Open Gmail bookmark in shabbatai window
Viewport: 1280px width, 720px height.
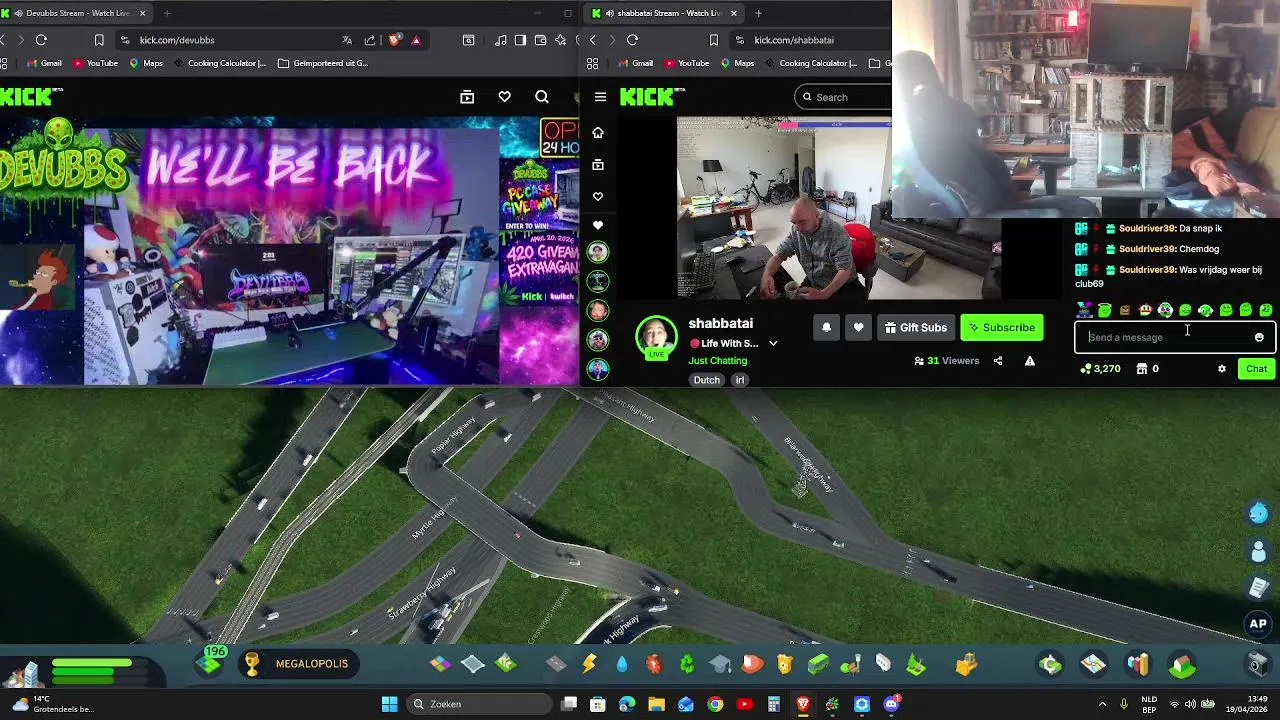[x=635, y=63]
